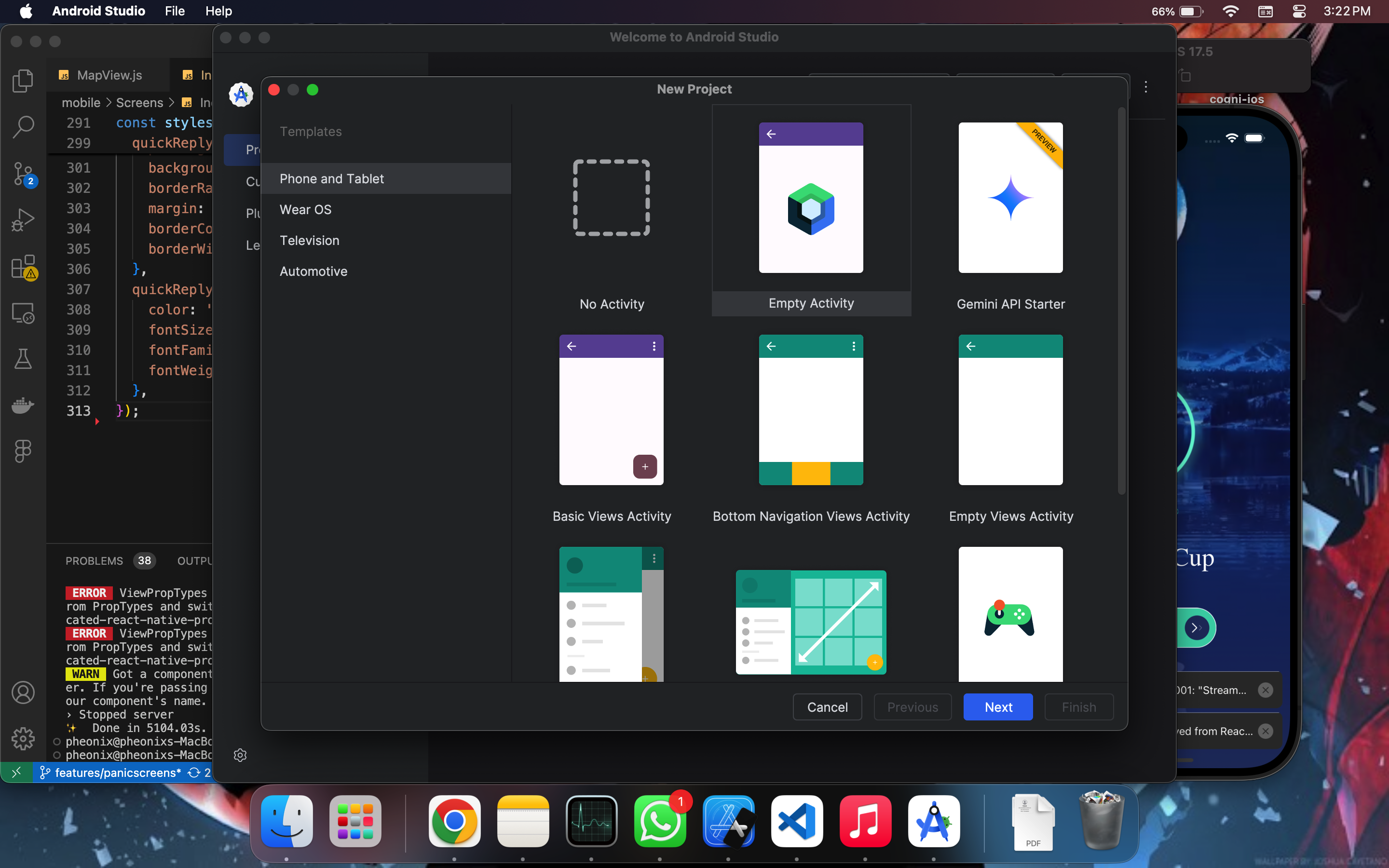Open Figma icon in VS Code sidebar
Image resolution: width=1389 pixels, height=868 pixels.
click(23, 451)
